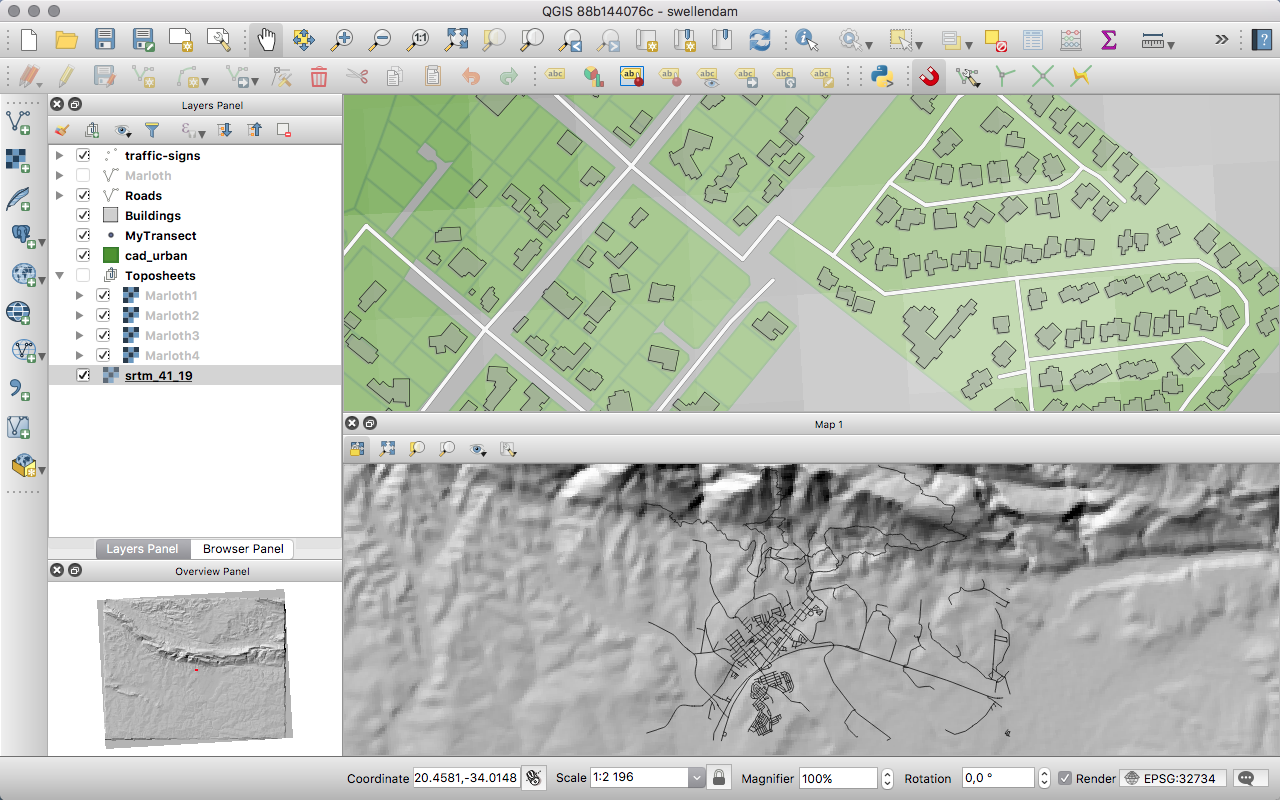This screenshot has width=1280, height=800.
Task: Expand the Marloth4 raster entry
Action: click(x=80, y=356)
